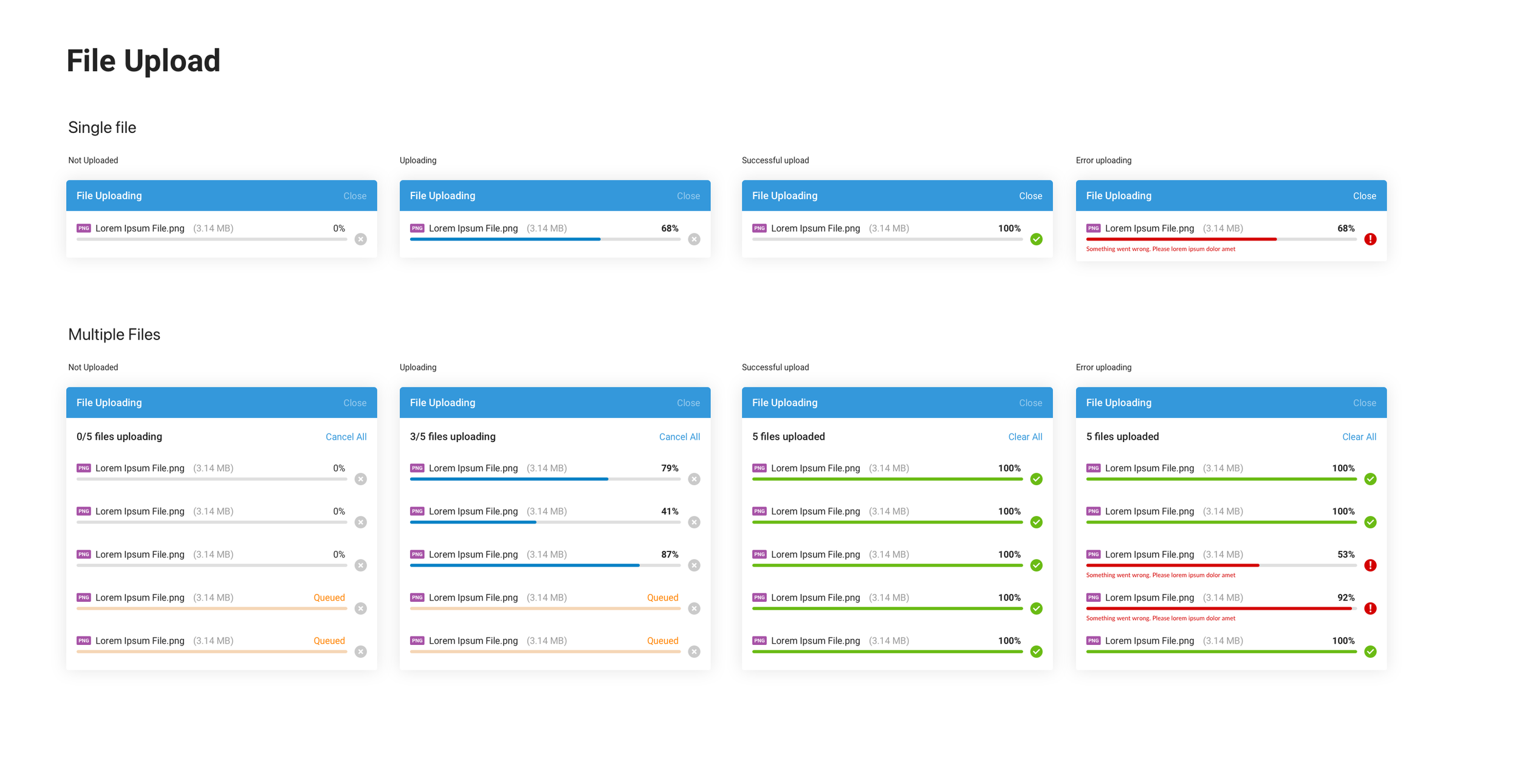Close the error uploading multiple files card
The image size is (1519, 784).
(x=1365, y=402)
